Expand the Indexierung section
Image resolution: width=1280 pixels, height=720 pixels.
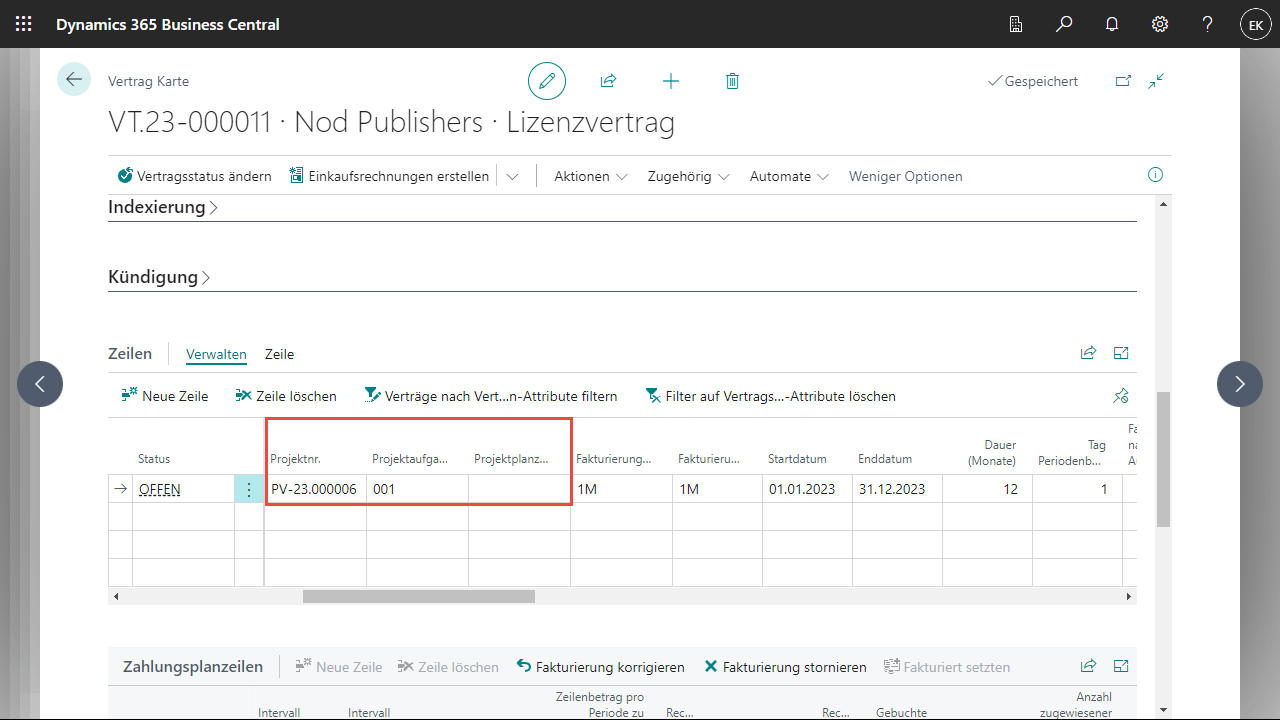coord(163,207)
